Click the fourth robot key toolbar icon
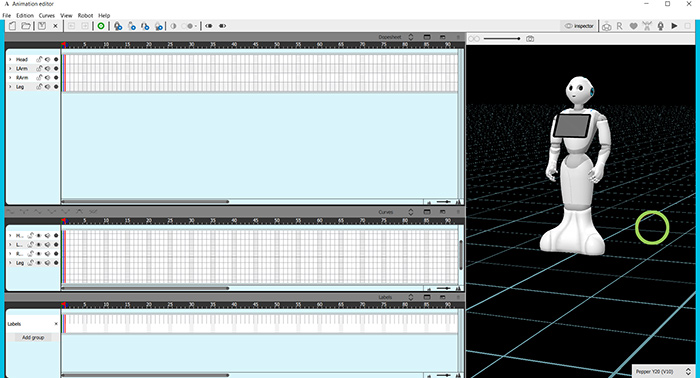 [x=159, y=26]
